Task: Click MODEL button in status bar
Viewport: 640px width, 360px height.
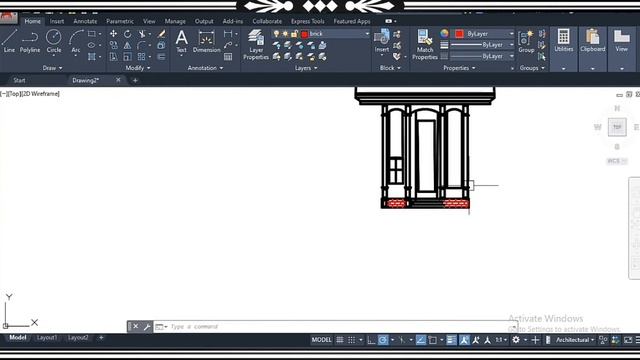Action: tap(322, 340)
